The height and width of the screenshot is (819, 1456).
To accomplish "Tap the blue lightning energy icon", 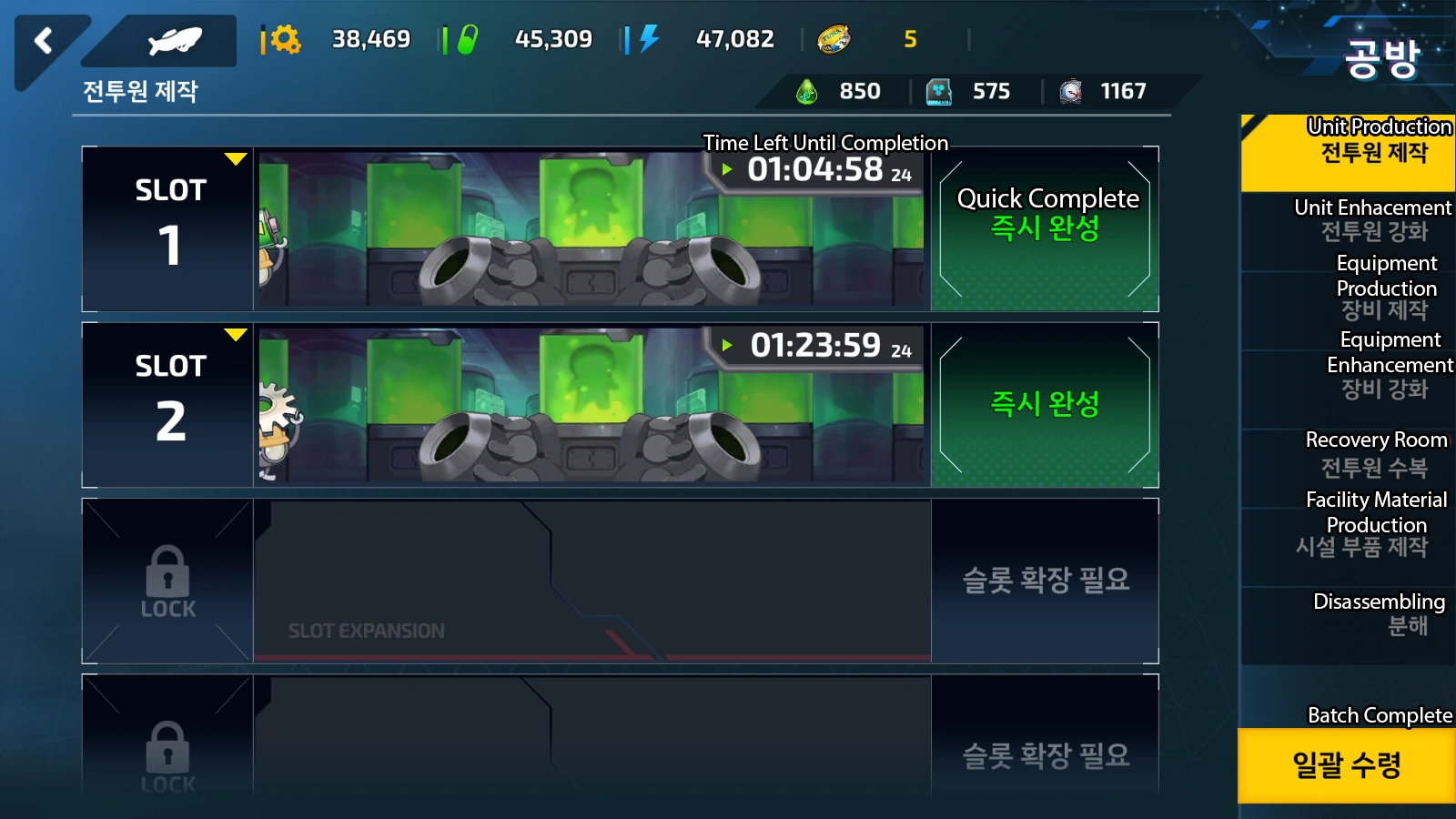I will point(649,39).
